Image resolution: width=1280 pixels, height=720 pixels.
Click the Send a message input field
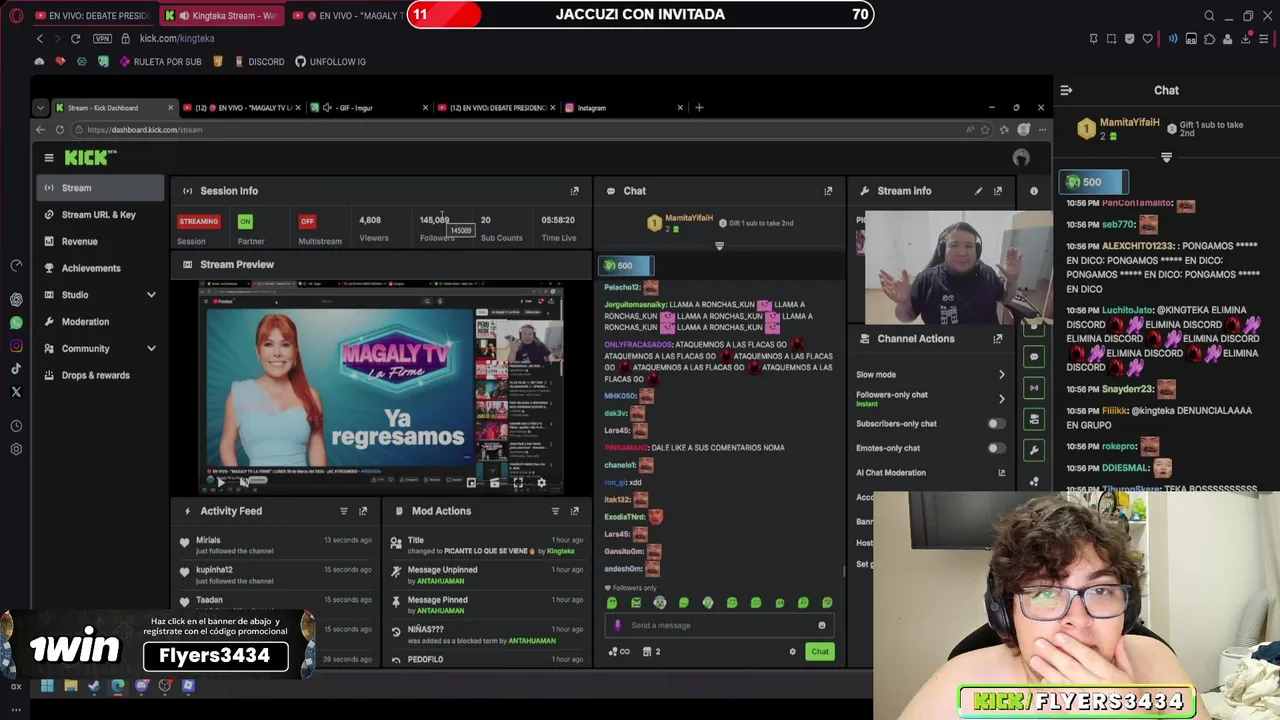(x=717, y=626)
